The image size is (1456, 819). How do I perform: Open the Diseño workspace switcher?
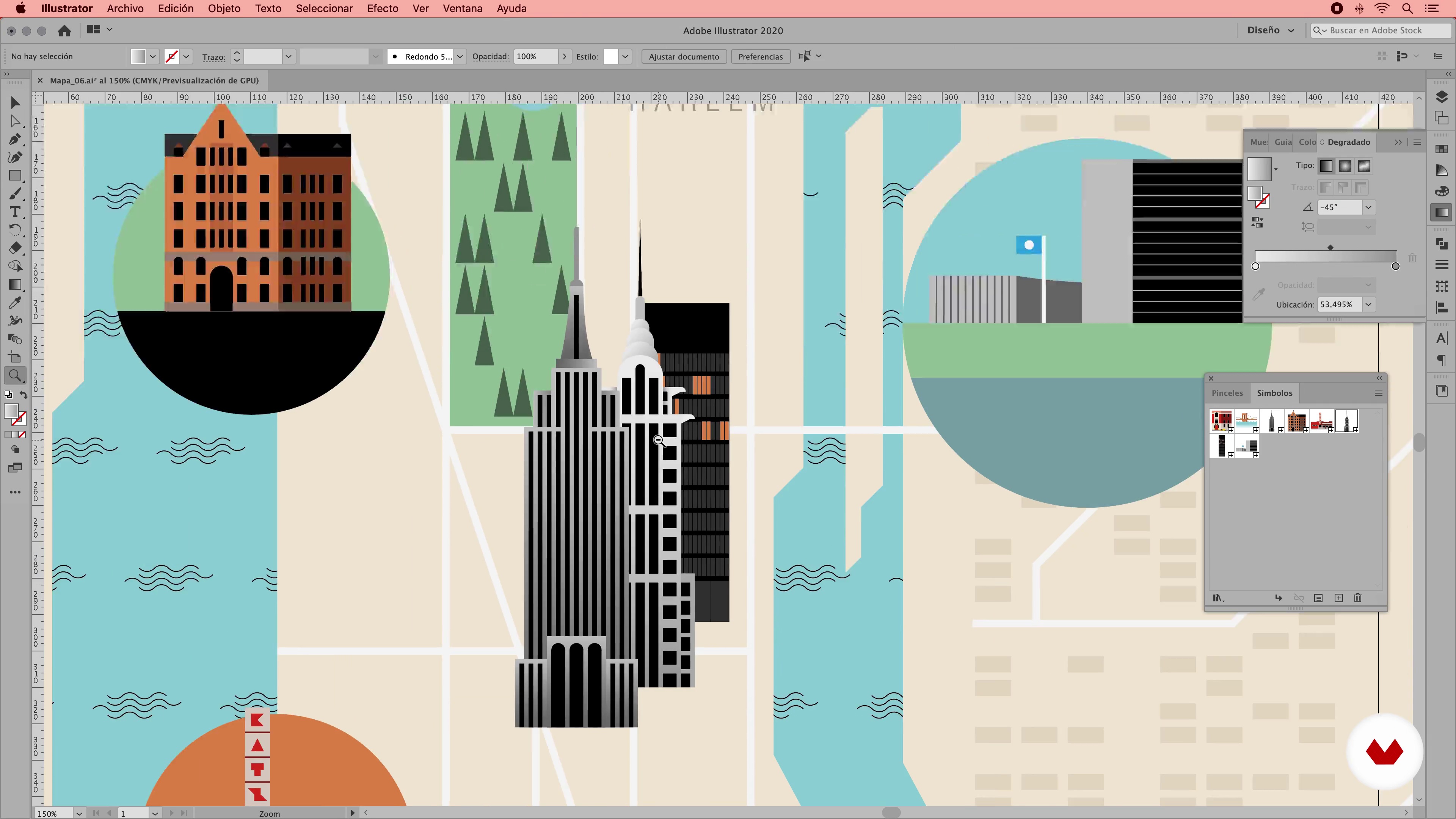[x=1271, y=30]
